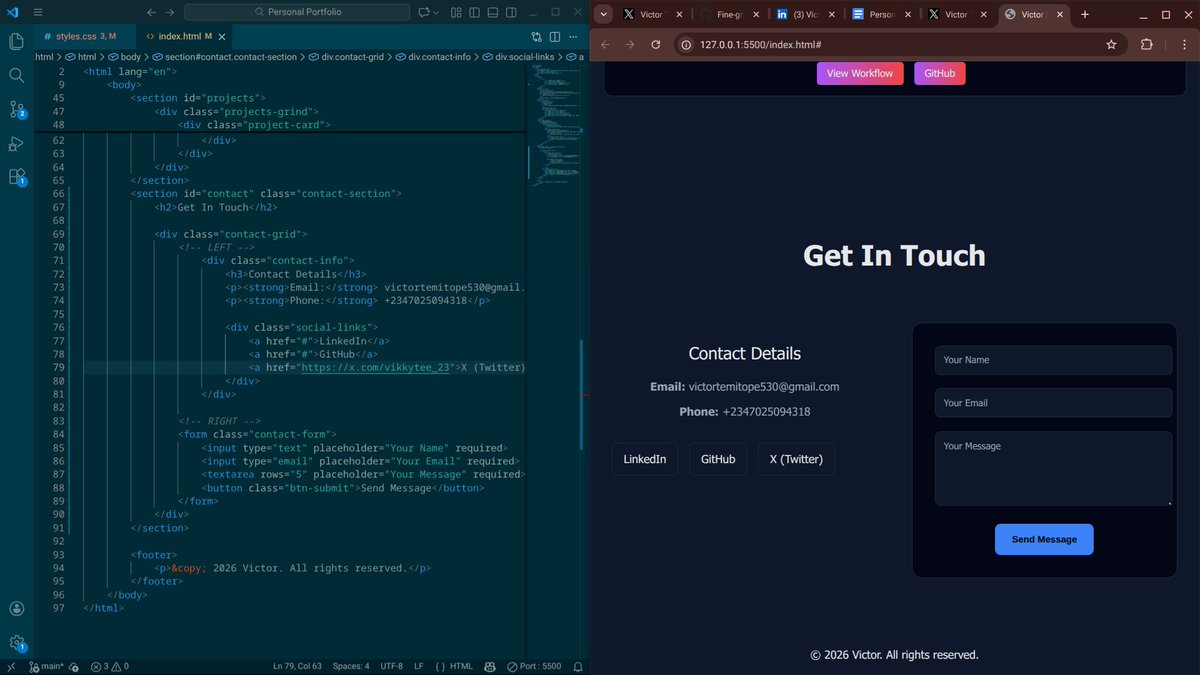Click the View Workflow button on the page
The width and height of the screenshot is (1200, 675).
pos(860,73)
